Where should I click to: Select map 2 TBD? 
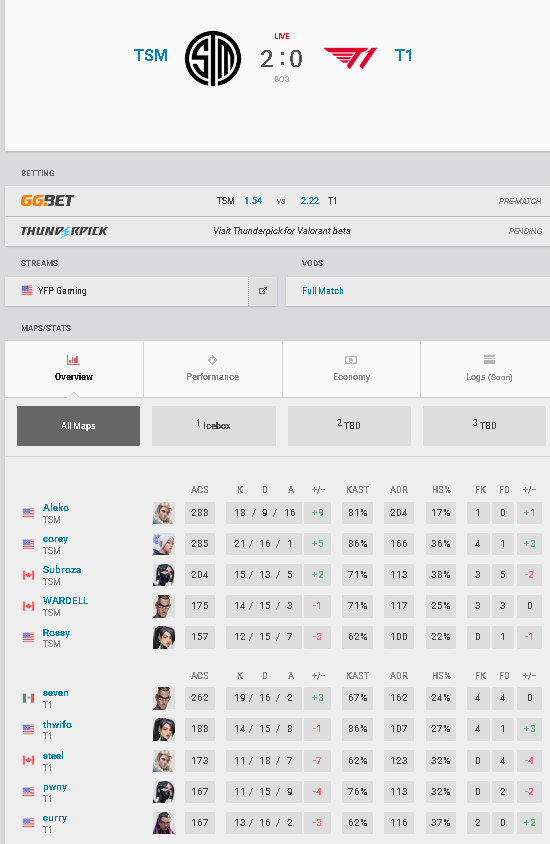(x=349, y=426)
